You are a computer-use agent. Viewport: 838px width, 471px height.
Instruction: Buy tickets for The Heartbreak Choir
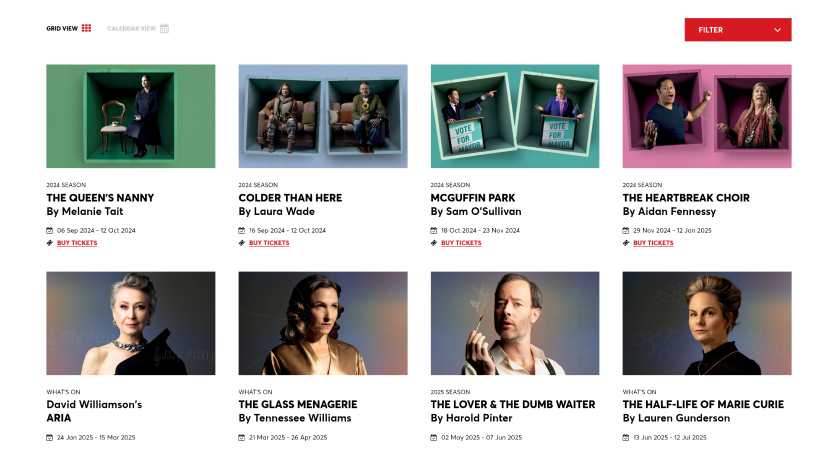coord(653,243)
